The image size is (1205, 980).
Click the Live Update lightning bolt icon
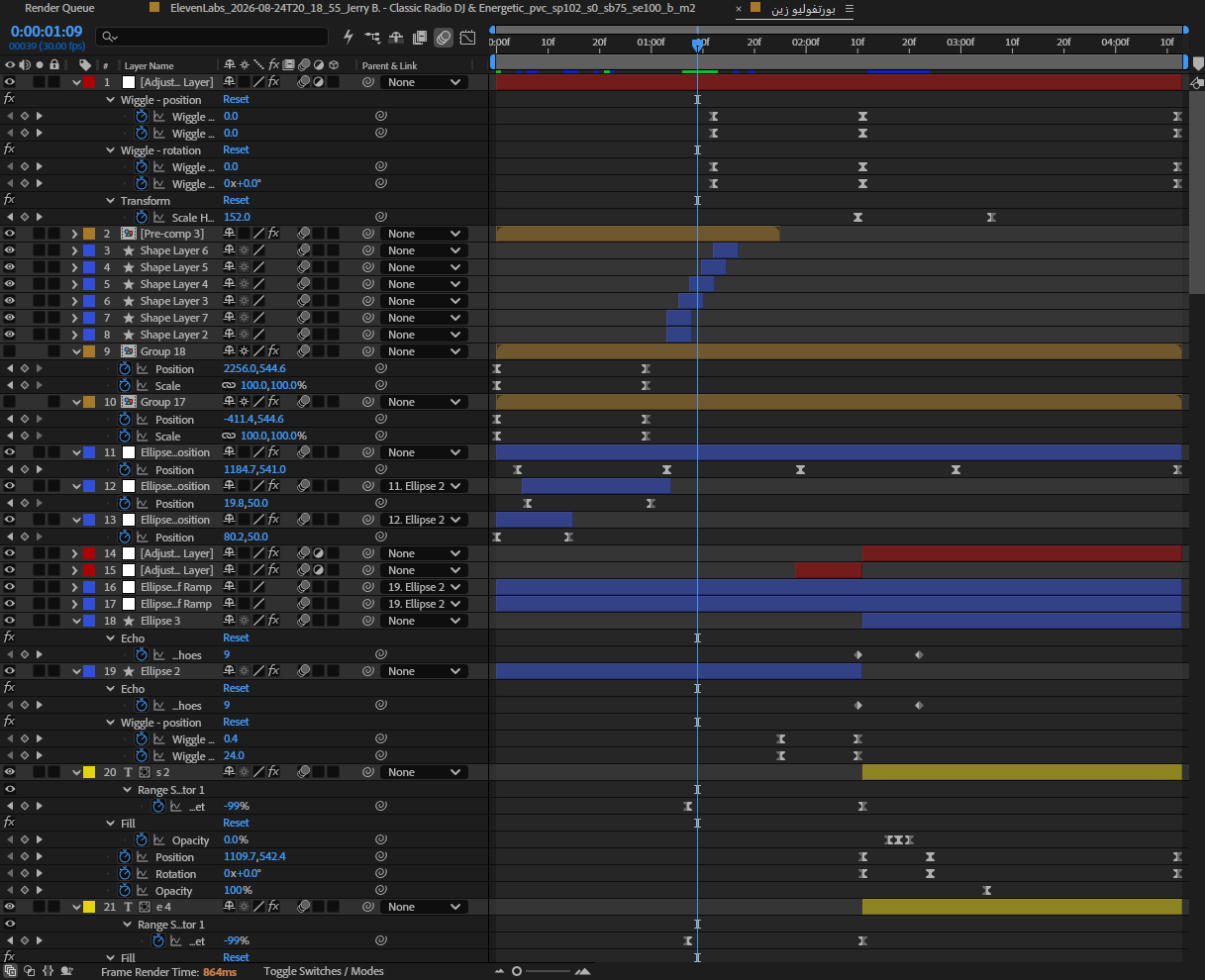click(349, 37)
